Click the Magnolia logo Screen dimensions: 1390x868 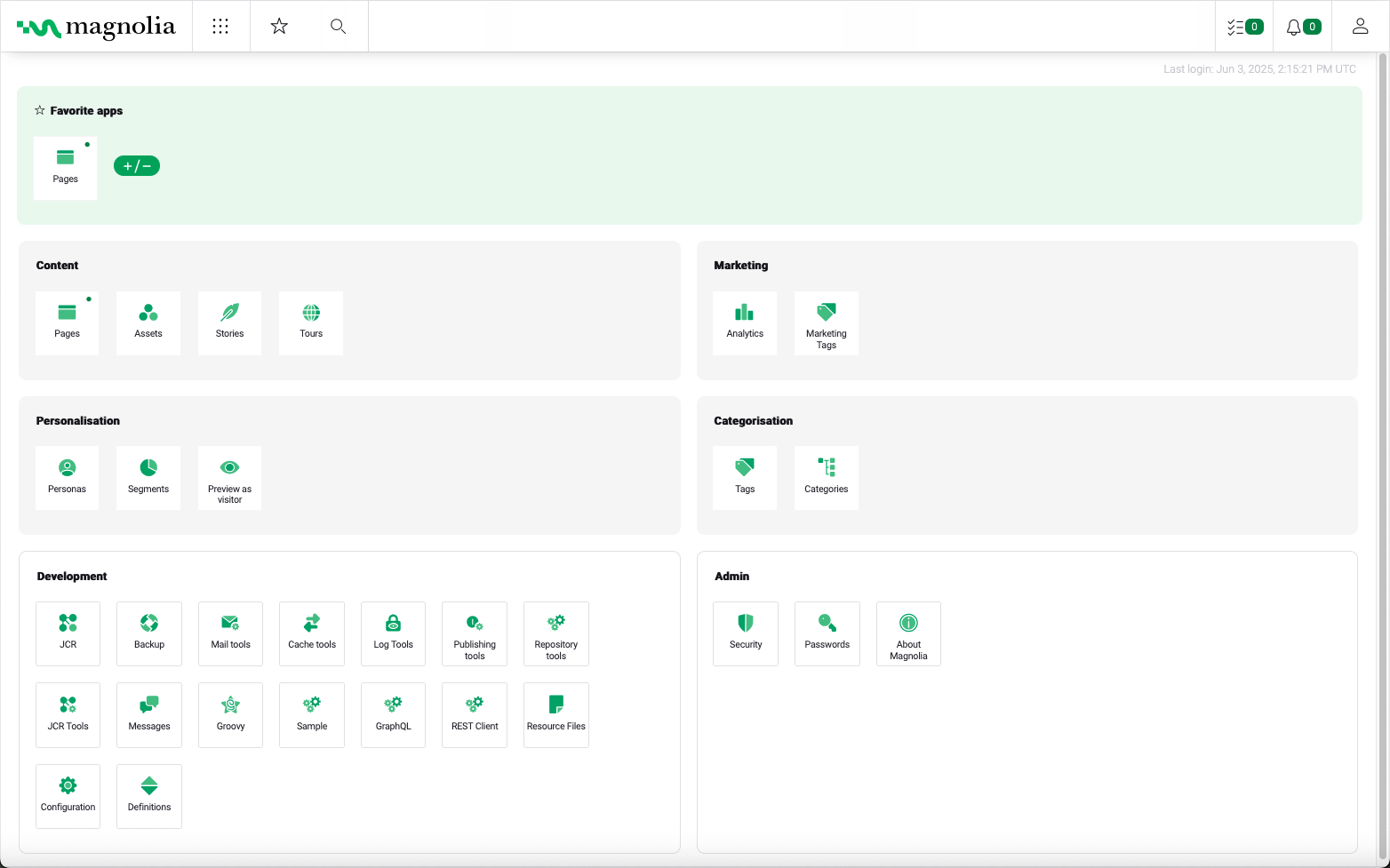point(96,28)
